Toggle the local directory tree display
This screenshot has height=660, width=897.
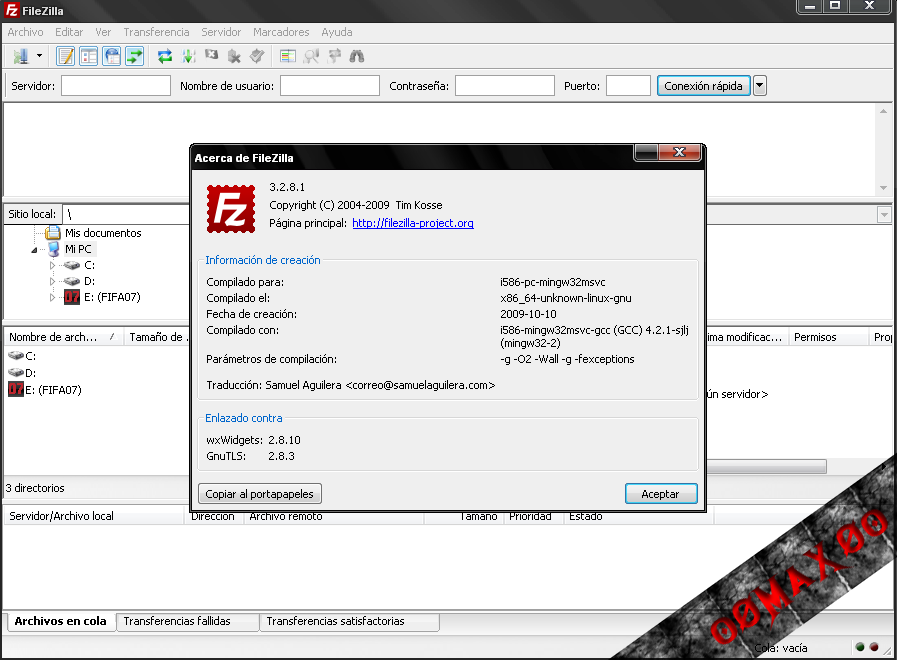tap(89, 56)
